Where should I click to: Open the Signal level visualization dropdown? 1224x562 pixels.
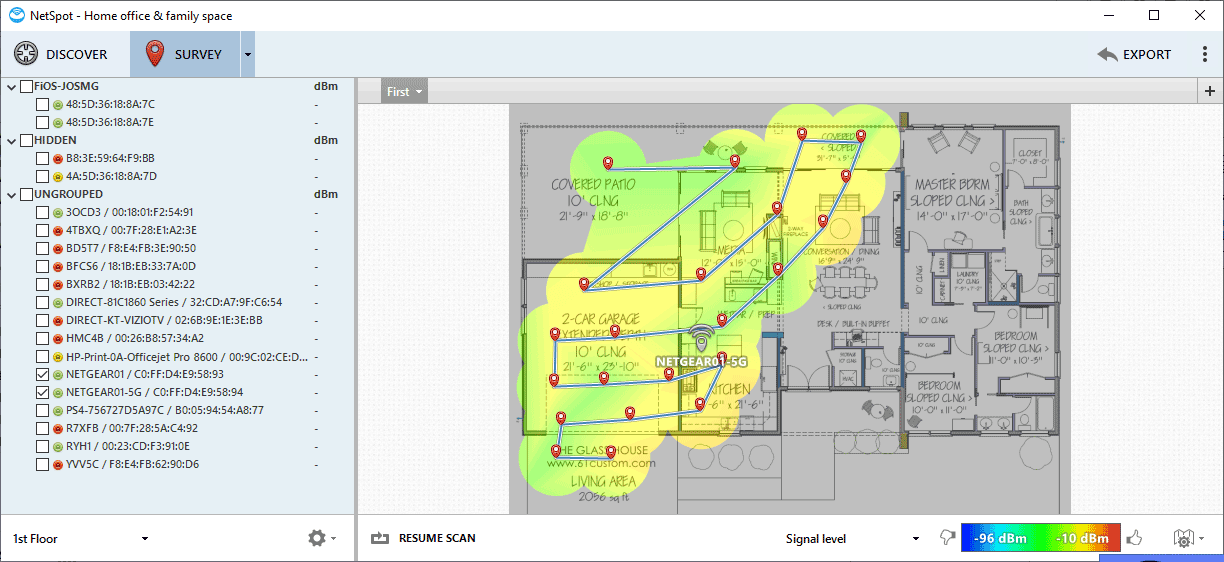tap(853, 538)
